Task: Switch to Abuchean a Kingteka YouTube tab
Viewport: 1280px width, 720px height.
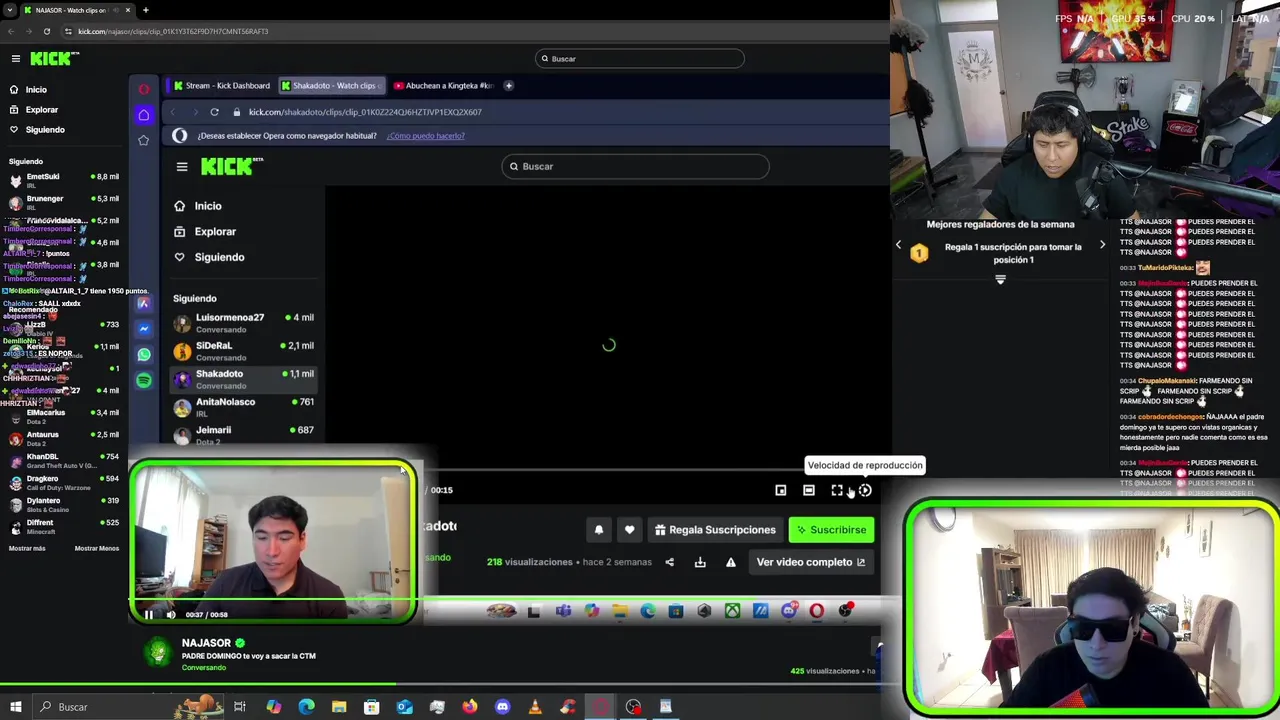Action: click(443, 86)
